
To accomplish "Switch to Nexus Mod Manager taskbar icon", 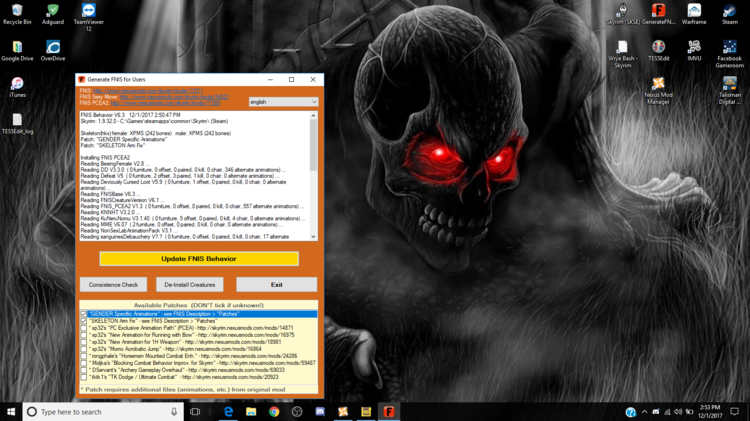I will click(x=343, y=411).
